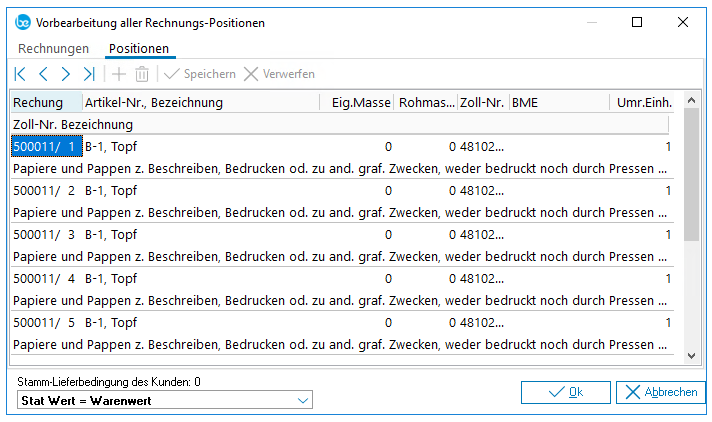Switch to the Rechnungen tab

[x=53, y=48]
